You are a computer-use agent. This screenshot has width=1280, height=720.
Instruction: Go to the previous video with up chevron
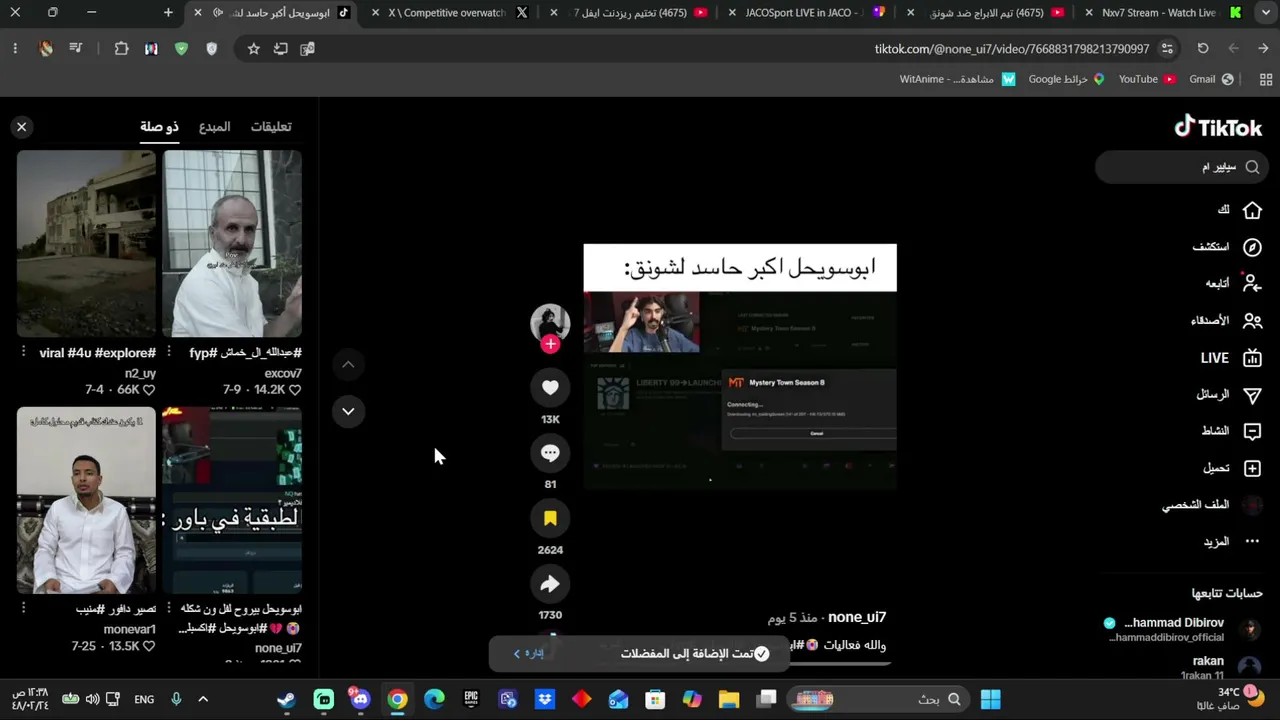tap(348, 365)
